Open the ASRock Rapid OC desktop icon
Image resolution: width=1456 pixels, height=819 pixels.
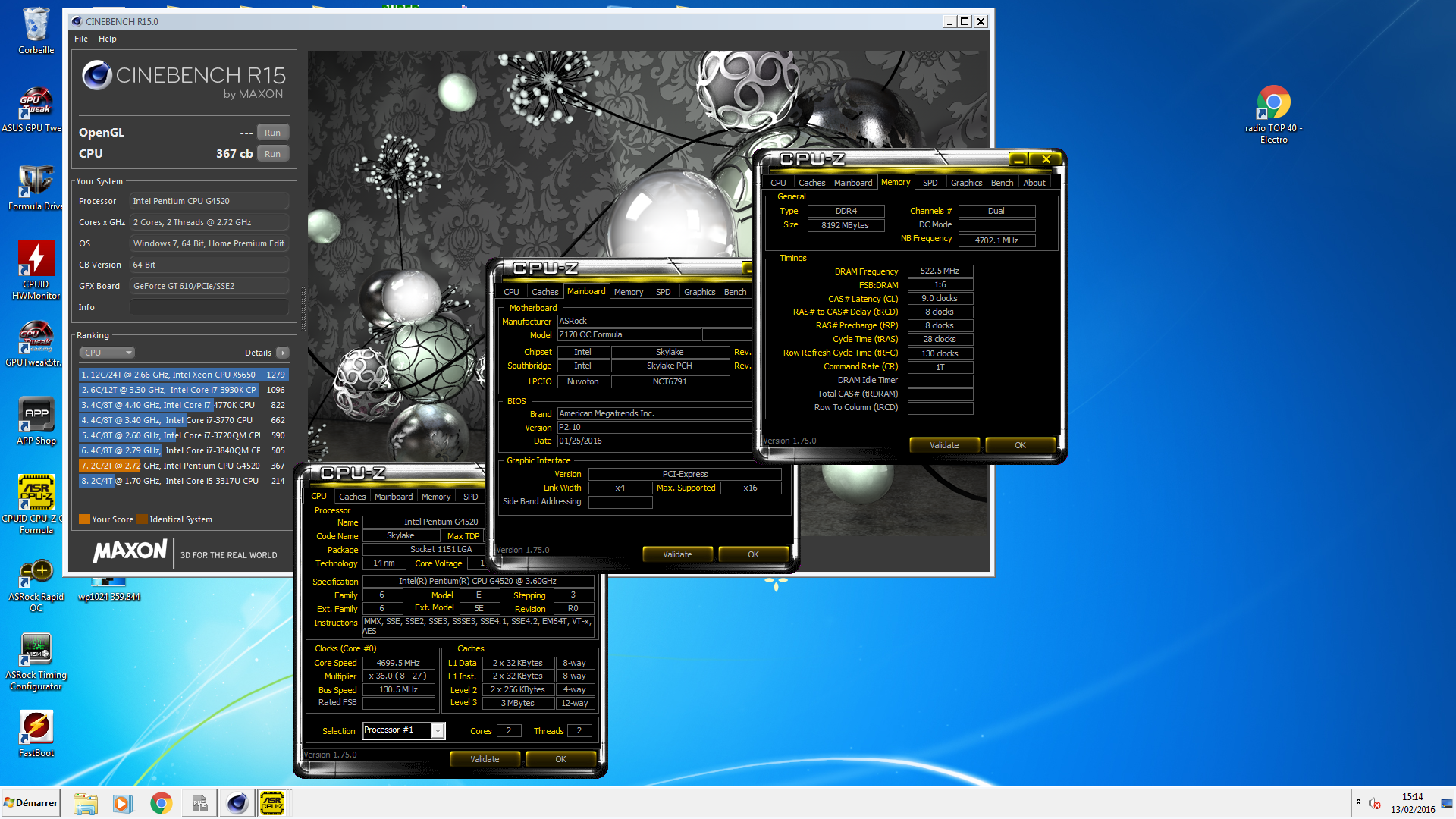pos(36,585)
